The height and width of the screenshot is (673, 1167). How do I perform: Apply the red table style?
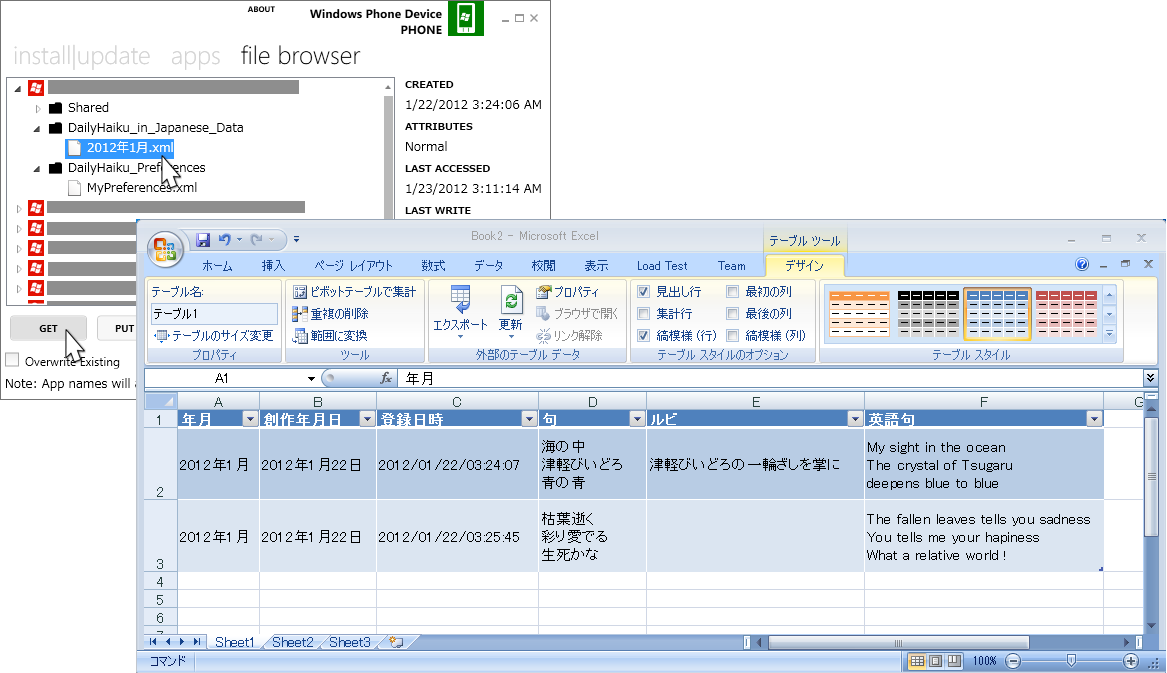click(x=1066, y=313)
